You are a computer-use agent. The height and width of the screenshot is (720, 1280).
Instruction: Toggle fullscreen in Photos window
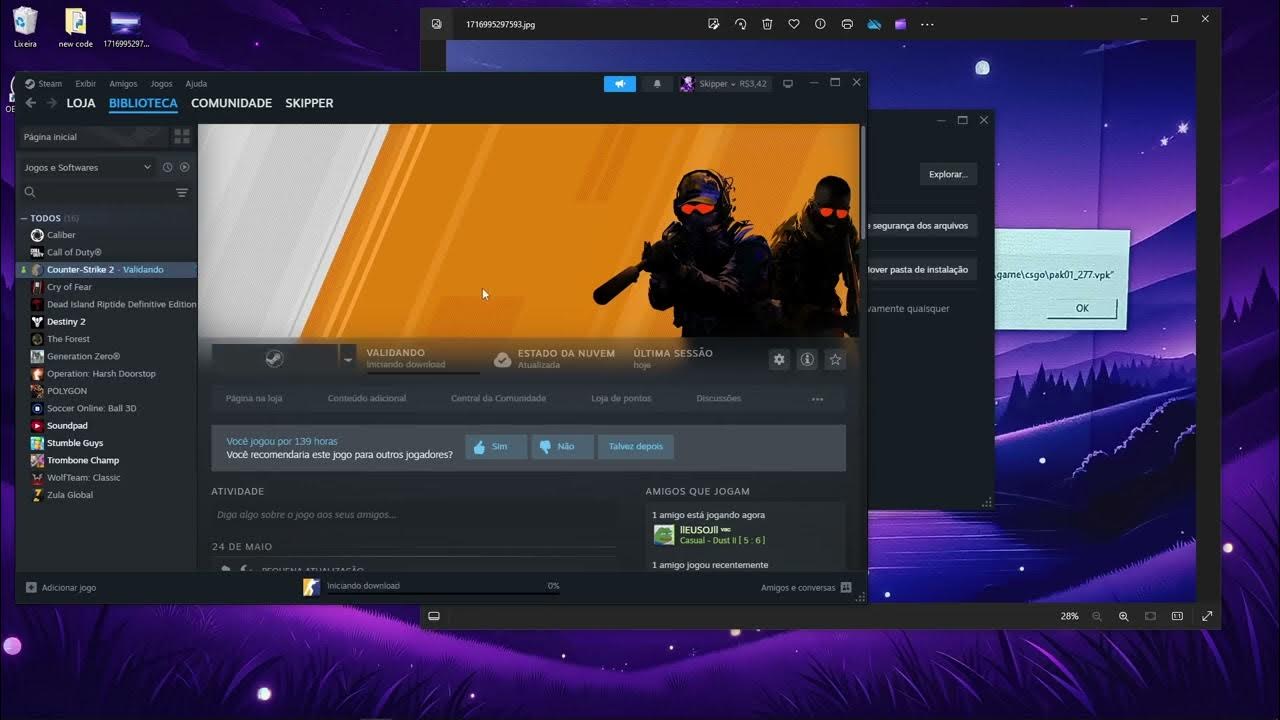click(x=1207, y=616)
